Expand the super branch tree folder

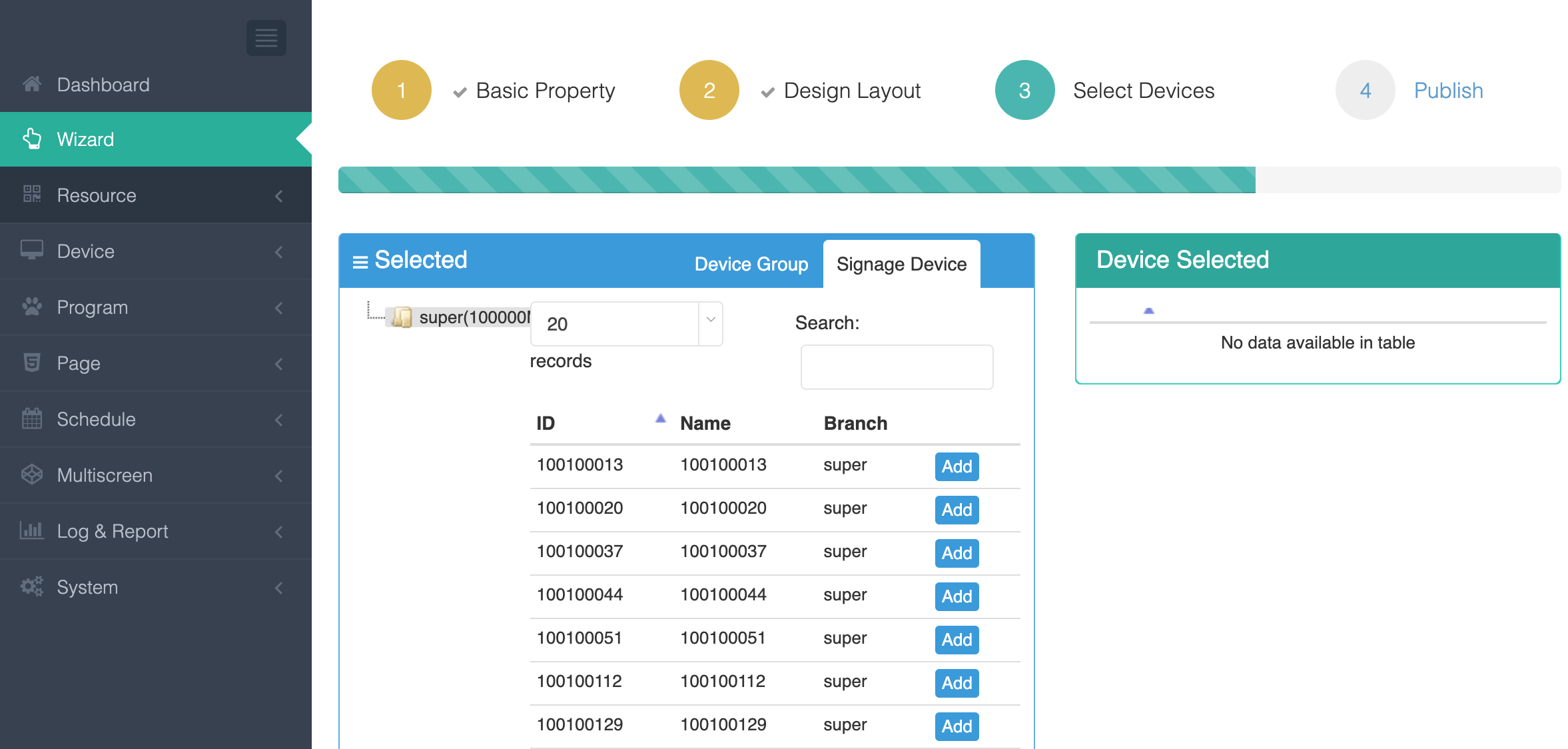pos(402,317)
